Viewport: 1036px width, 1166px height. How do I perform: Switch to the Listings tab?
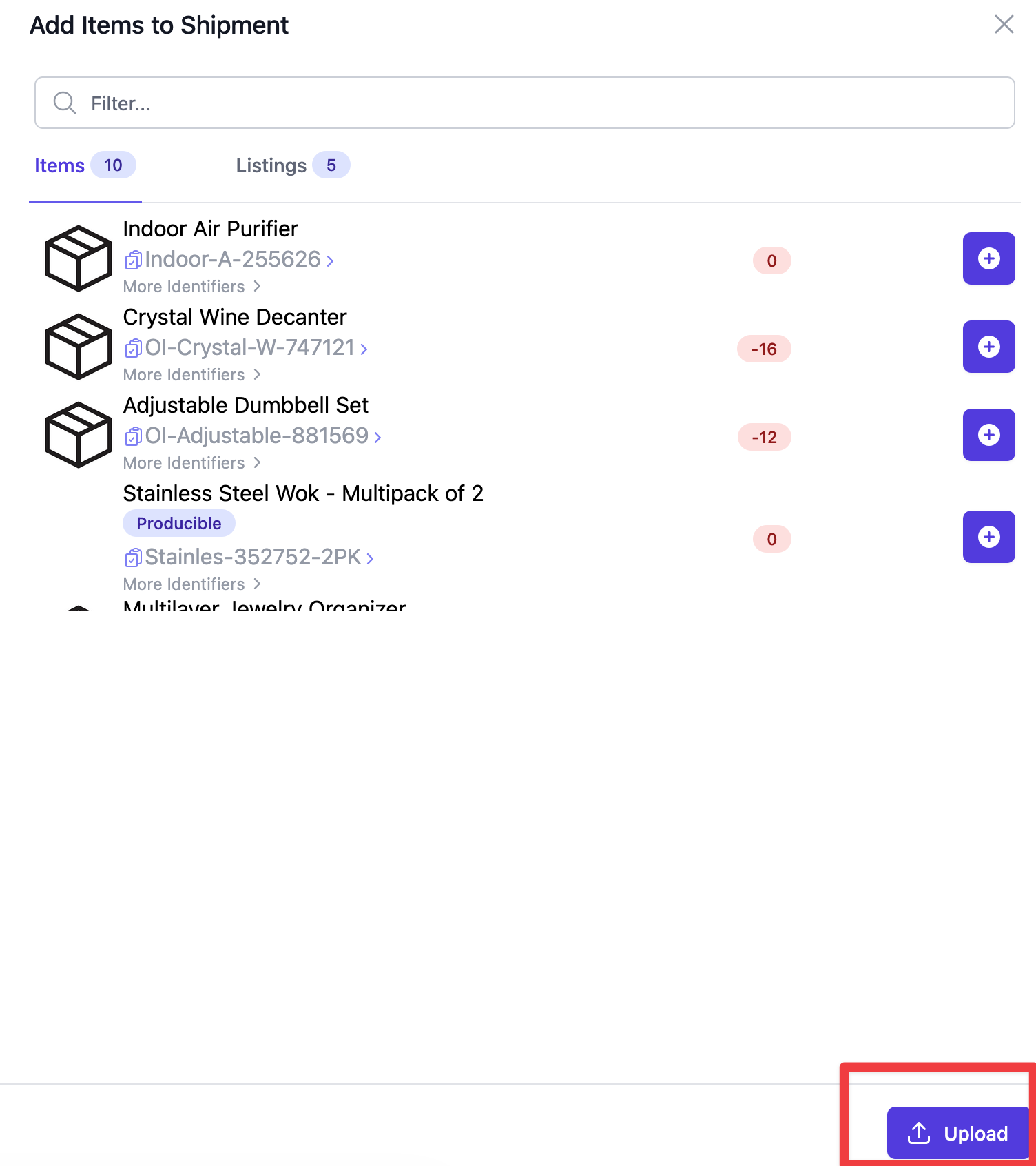click(291, 165)
